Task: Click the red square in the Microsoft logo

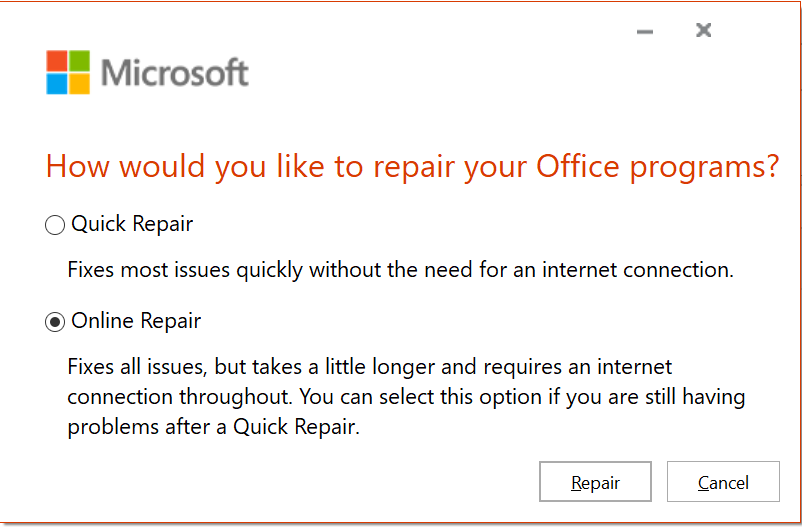Action: (x=57, y=61)
